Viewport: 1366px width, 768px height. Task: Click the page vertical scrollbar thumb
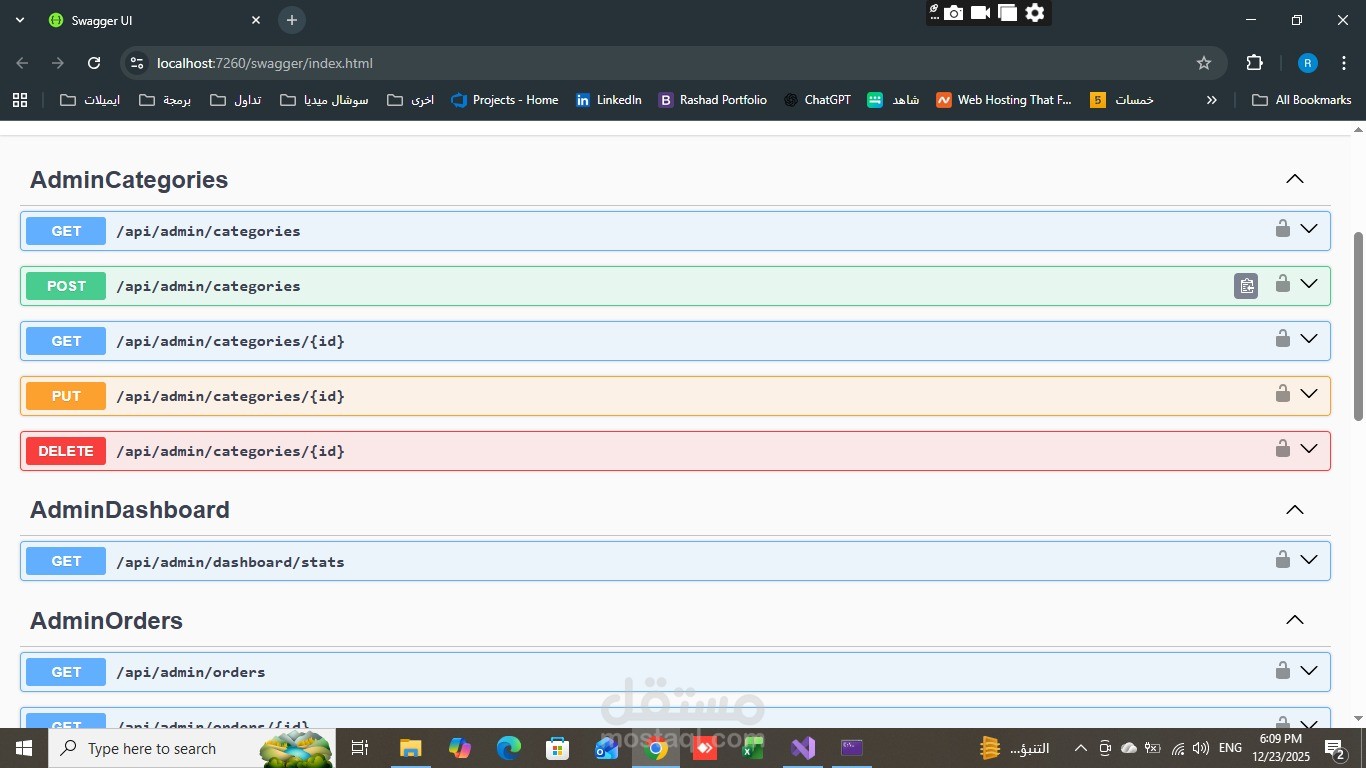1358,326
